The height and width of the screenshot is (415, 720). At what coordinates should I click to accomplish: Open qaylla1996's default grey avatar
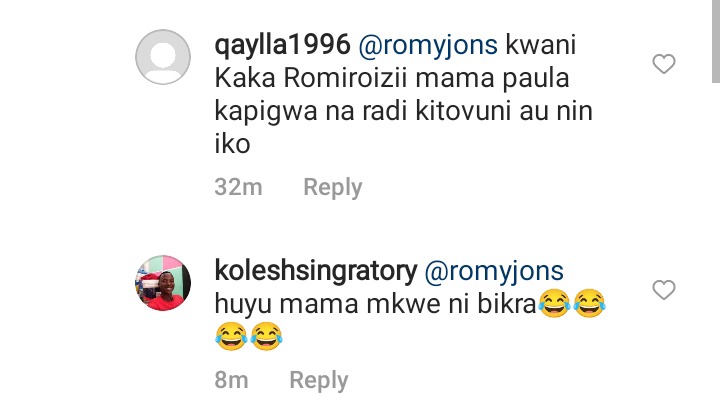click(163, 57)
